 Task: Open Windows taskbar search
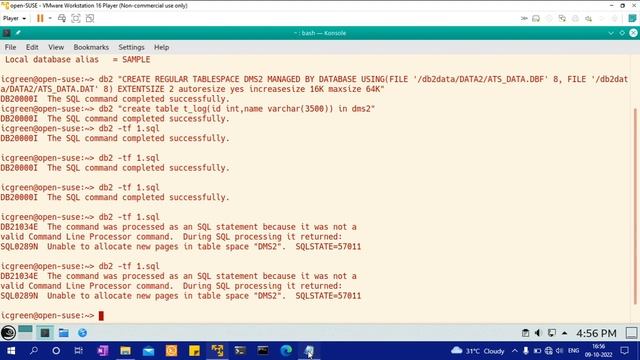tap(34, 351)
